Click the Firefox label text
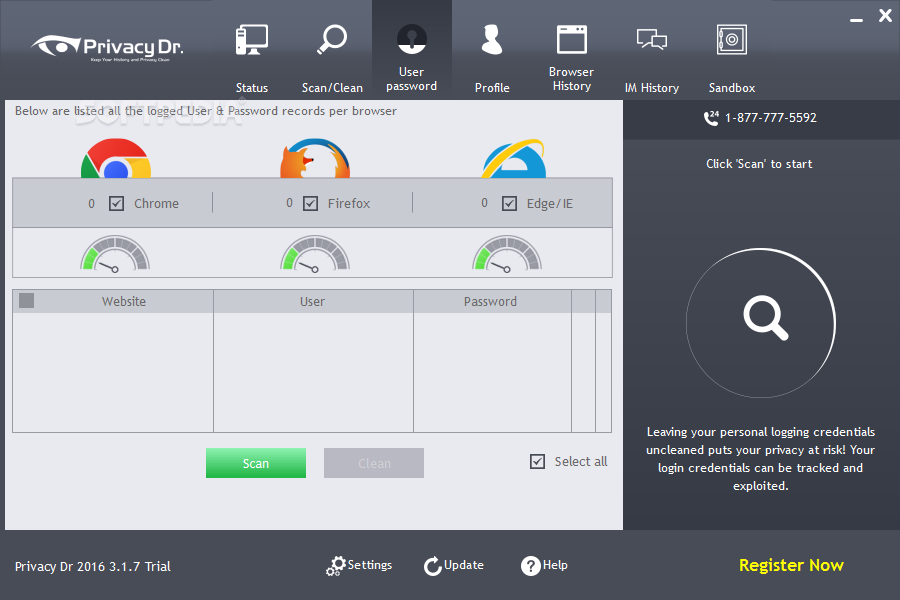900x600 pixels. coord(348,203)
